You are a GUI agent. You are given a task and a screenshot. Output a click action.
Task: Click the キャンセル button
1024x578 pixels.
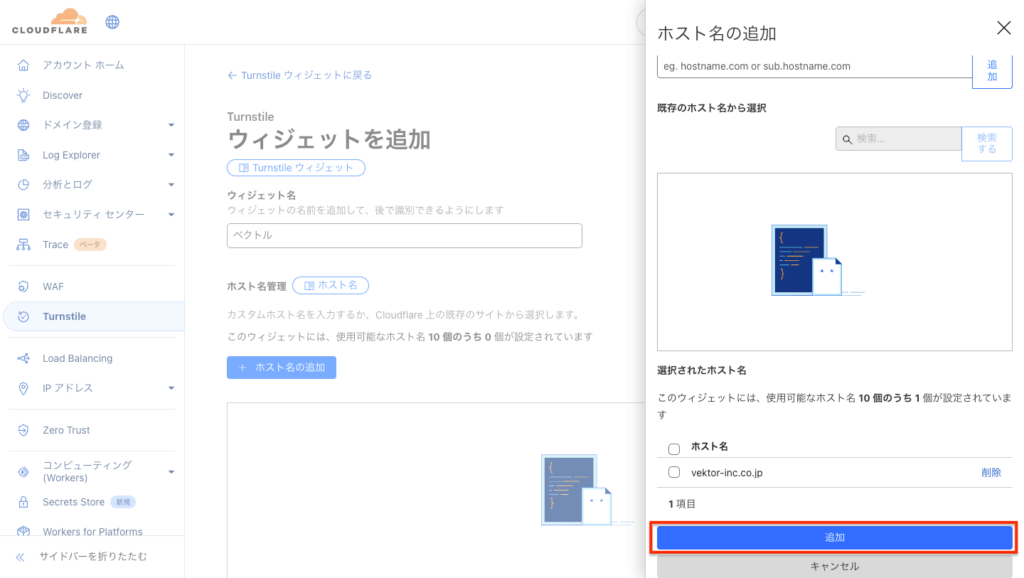pyautogui.click(x=835, y=566)
